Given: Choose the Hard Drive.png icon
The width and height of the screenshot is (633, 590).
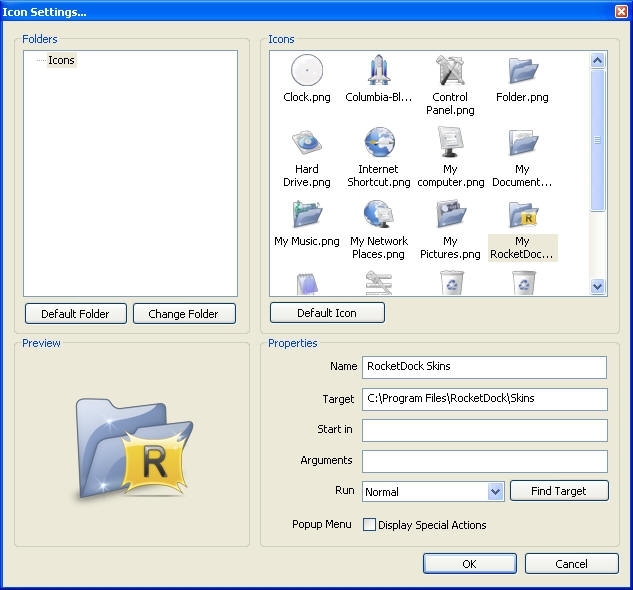Looking at the screenshot, I should click(307, 142).
